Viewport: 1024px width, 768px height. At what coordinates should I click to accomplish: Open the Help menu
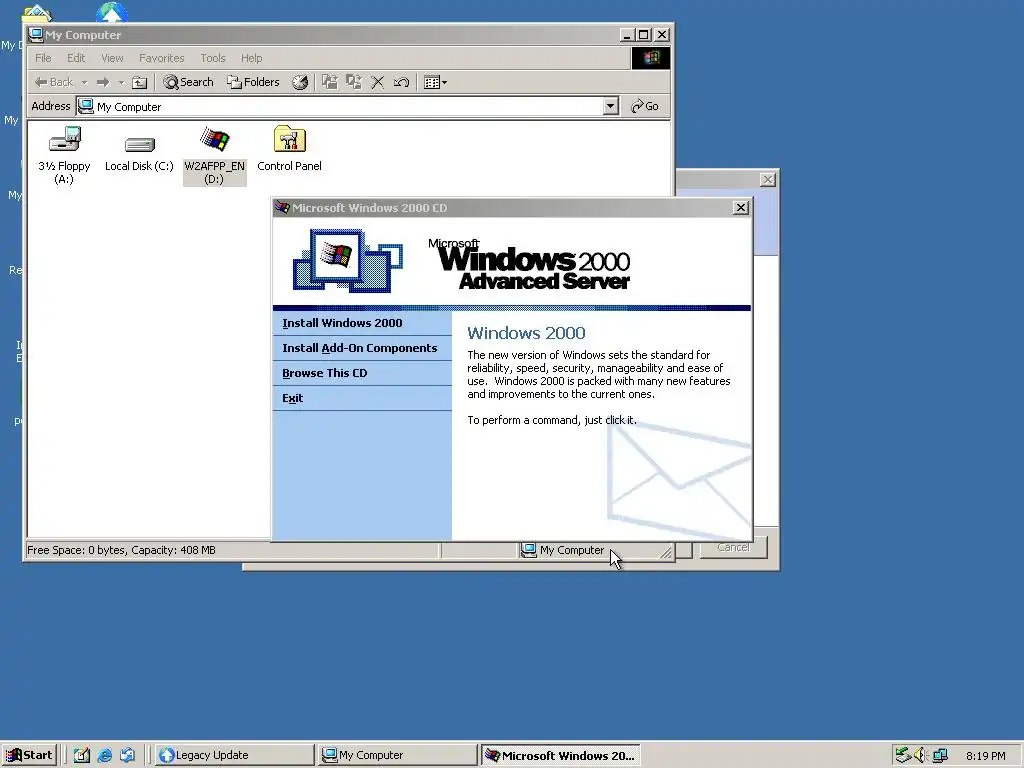pos(251,58)
